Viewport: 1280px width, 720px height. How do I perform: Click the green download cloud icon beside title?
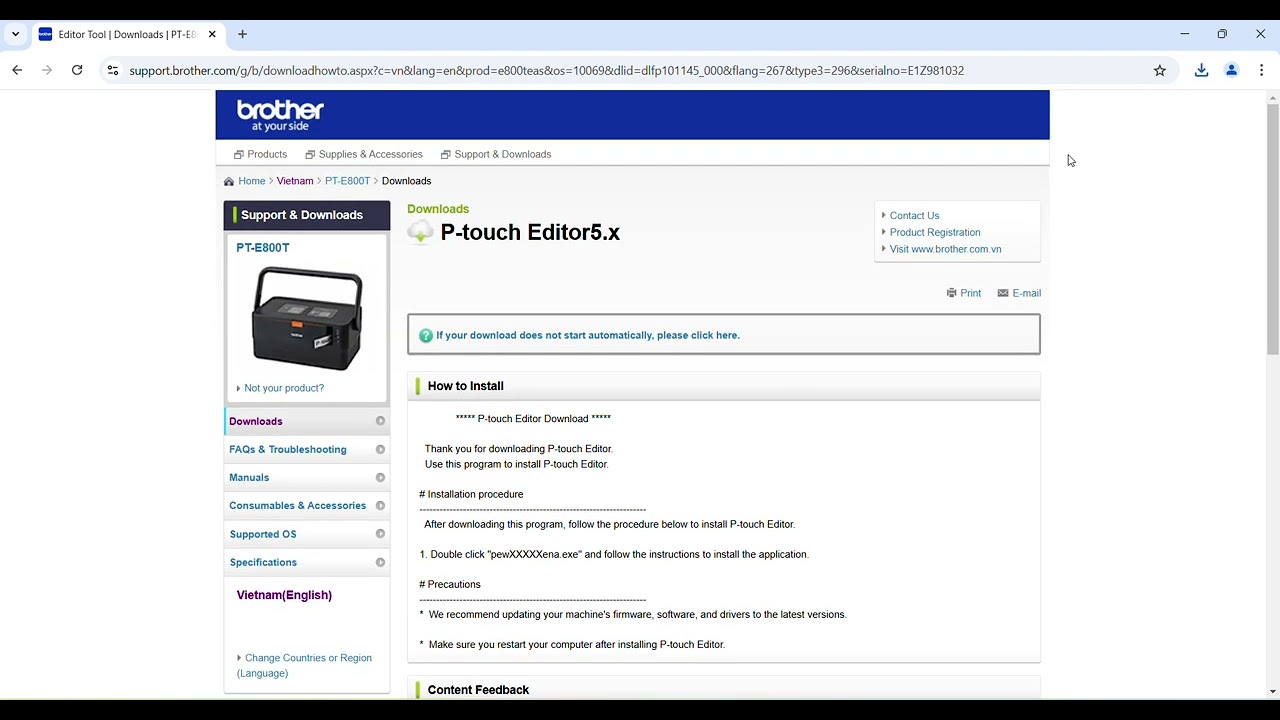click(420, 232)
